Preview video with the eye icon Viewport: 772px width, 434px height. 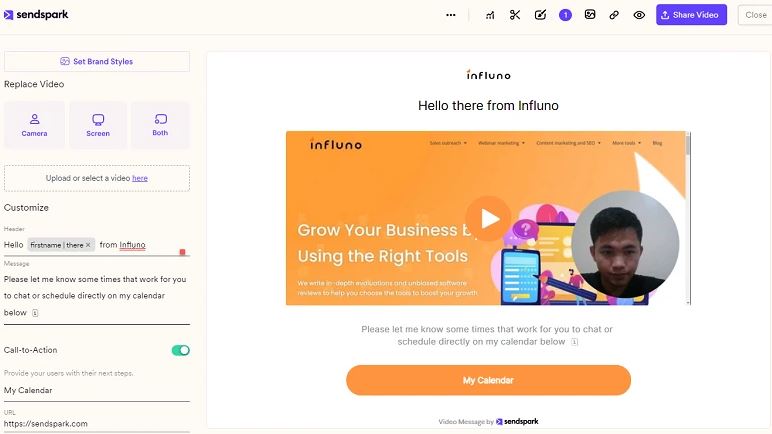pyautogui.click(x=639, y=15)
